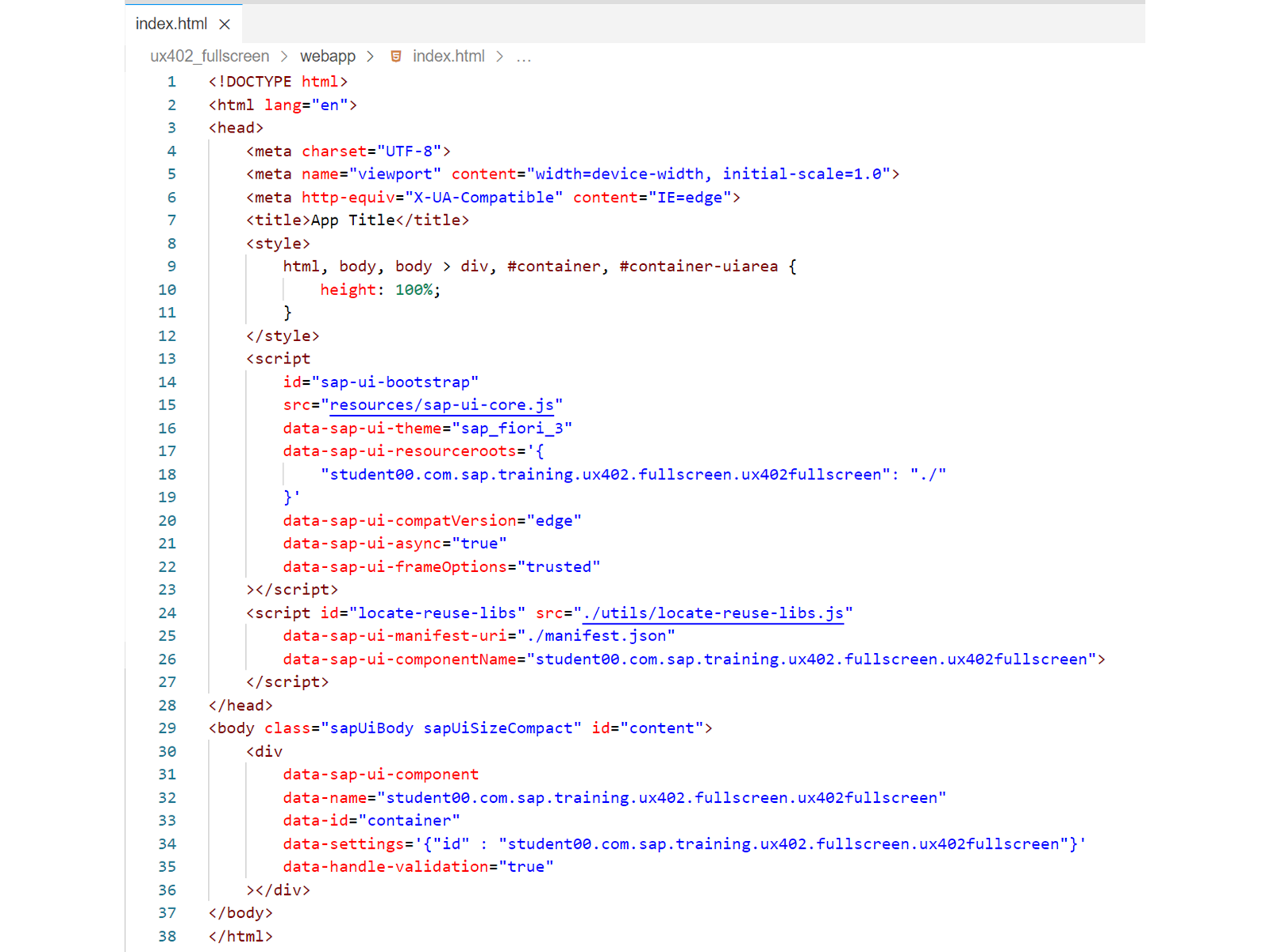Expand the breadcrumb ellipsis symbol list
Viewport: 1270px width, 952px height.
pos(524,56)
